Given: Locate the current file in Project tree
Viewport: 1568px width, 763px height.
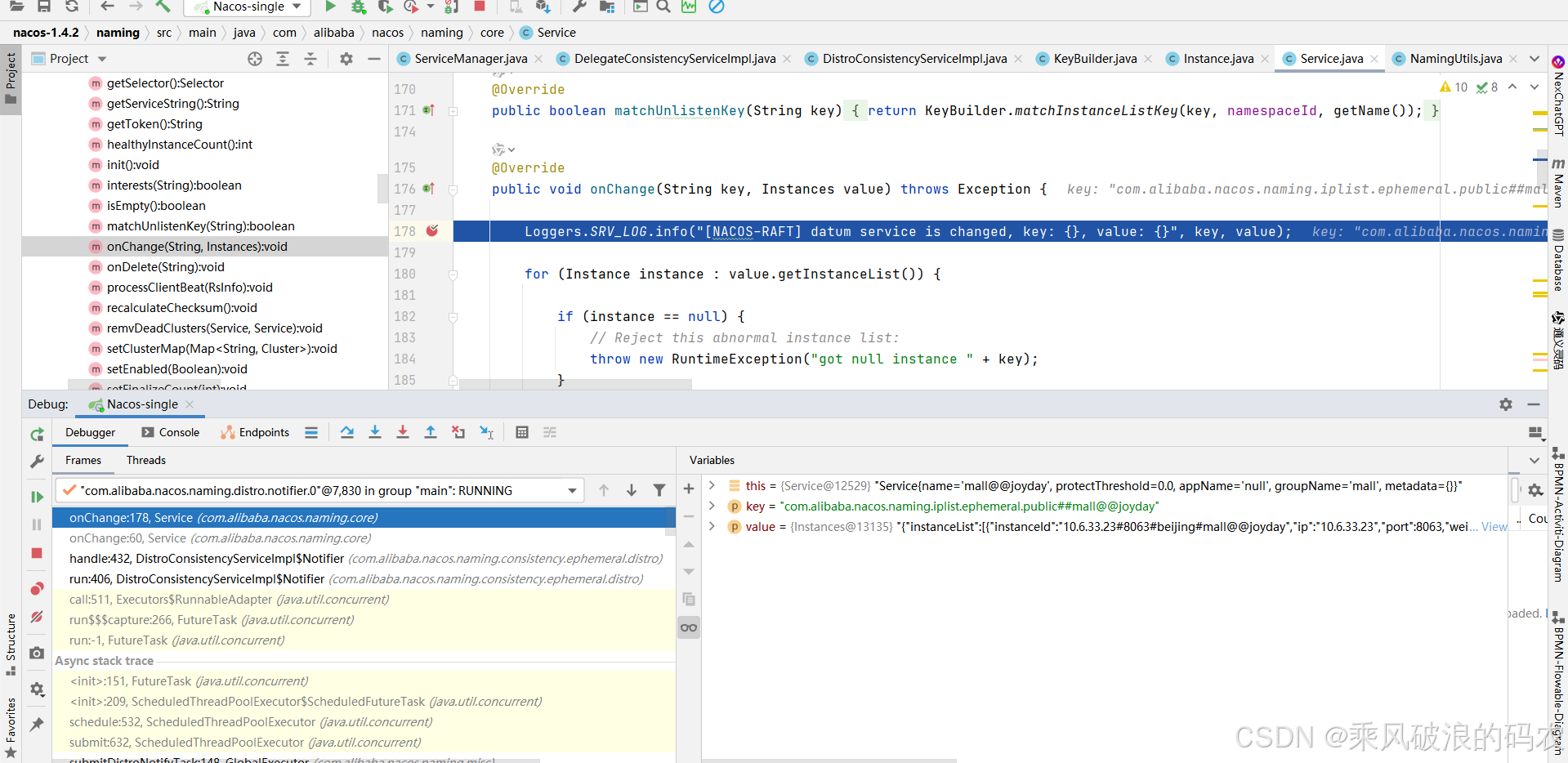Looking at the screenshot, I should click(255, 59).
